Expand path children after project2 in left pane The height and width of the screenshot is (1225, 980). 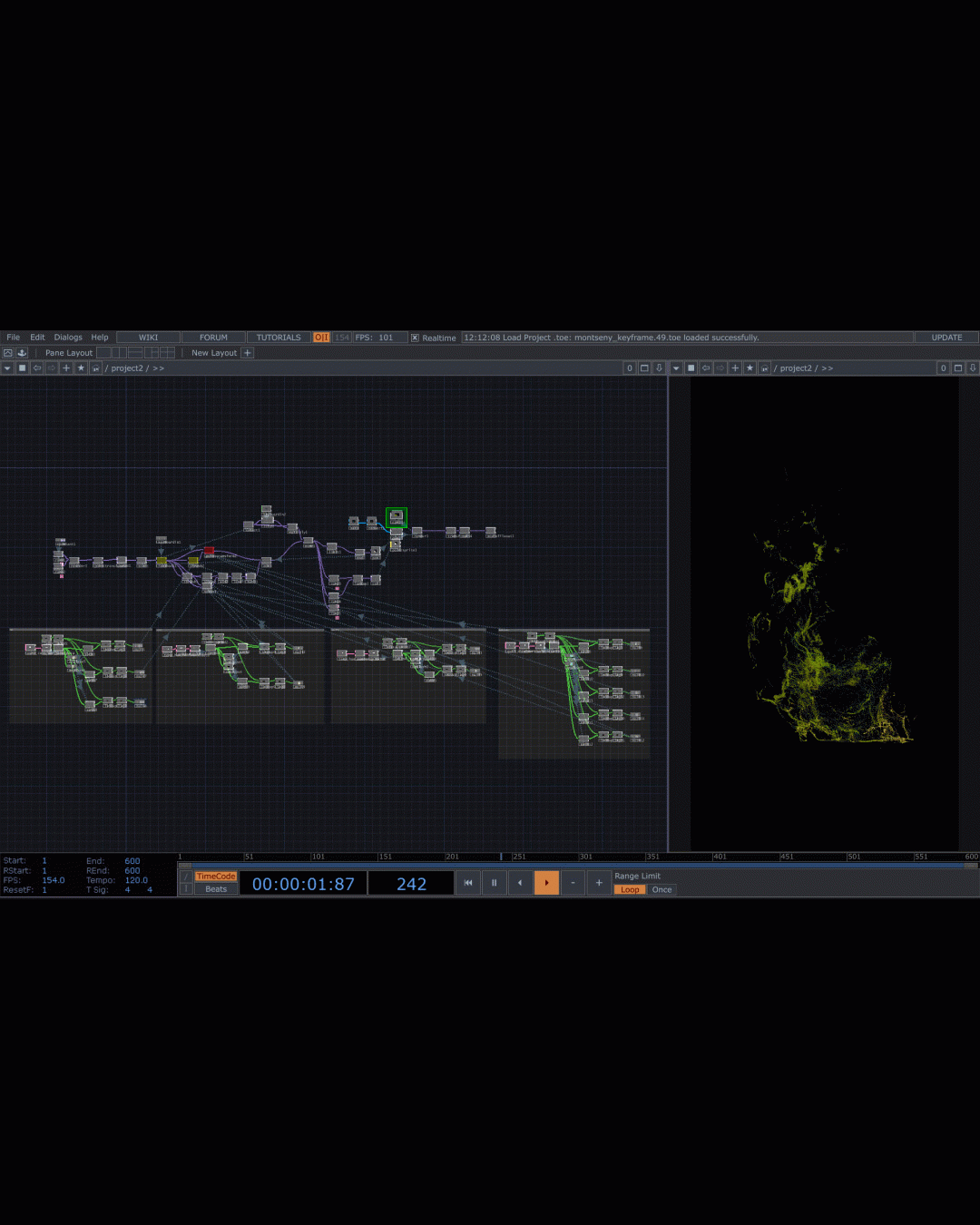click(158, 368)
